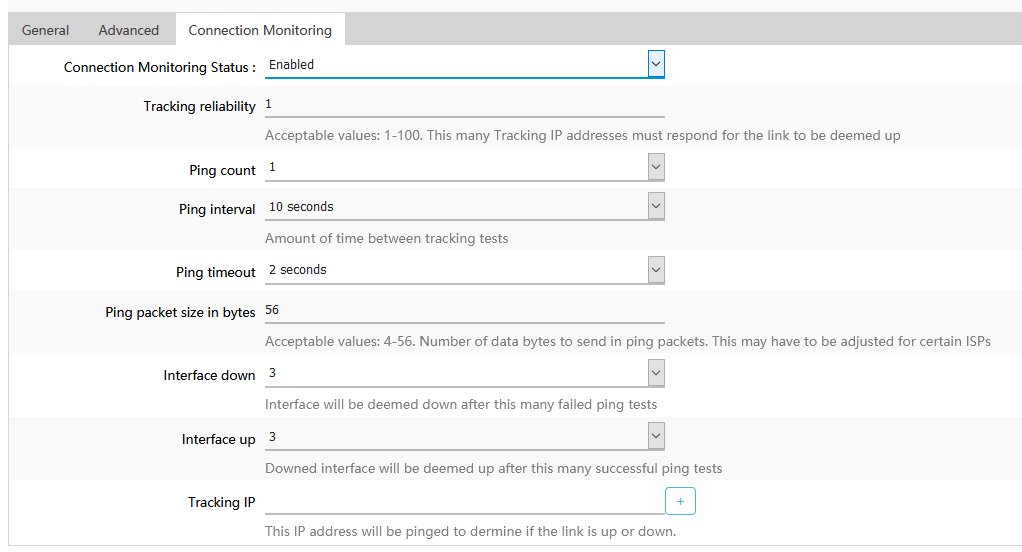Expand the Ping count dropdown

(656, 167)
